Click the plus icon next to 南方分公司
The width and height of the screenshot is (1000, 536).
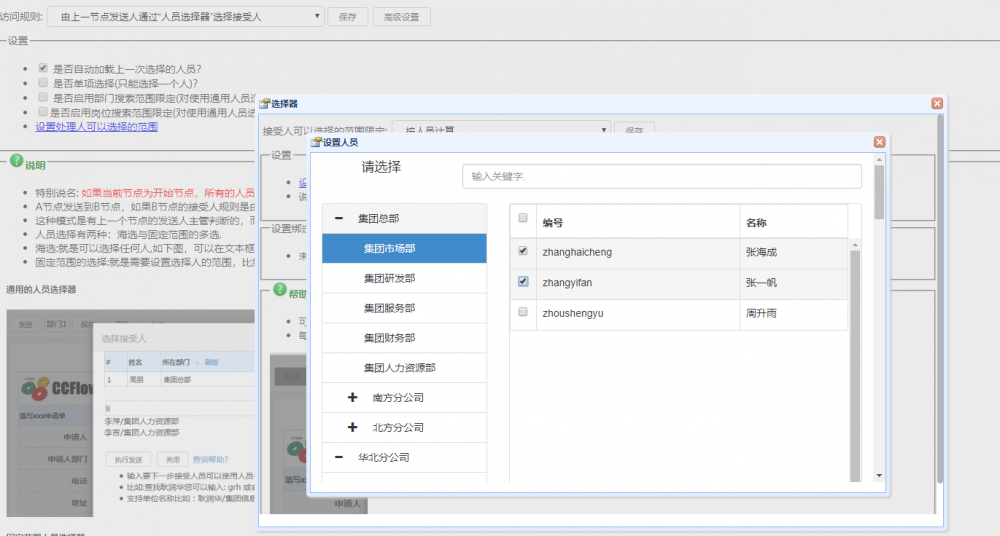pos(352,398)
